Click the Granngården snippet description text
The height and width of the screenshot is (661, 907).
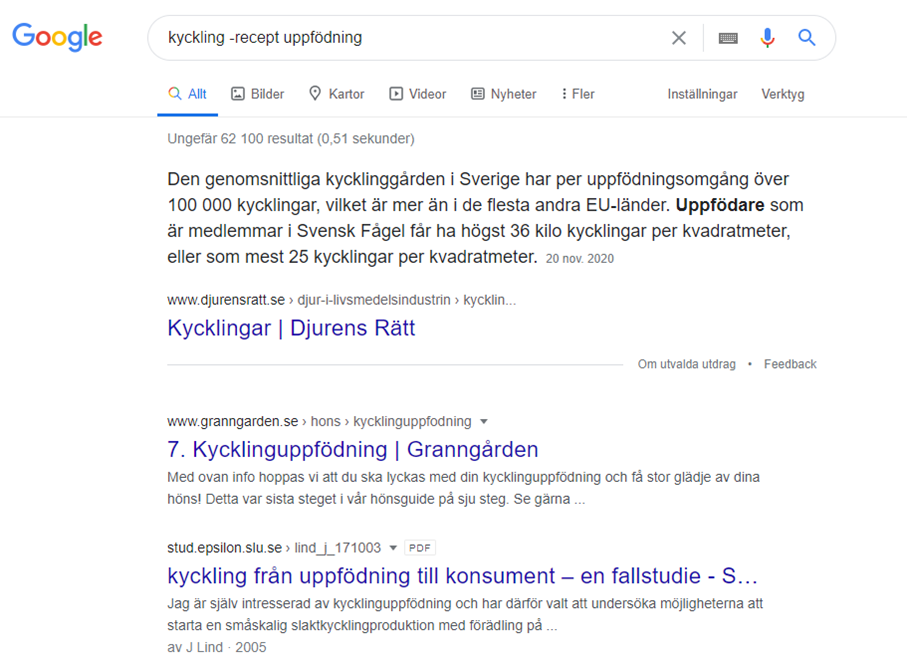pos(463,488)
